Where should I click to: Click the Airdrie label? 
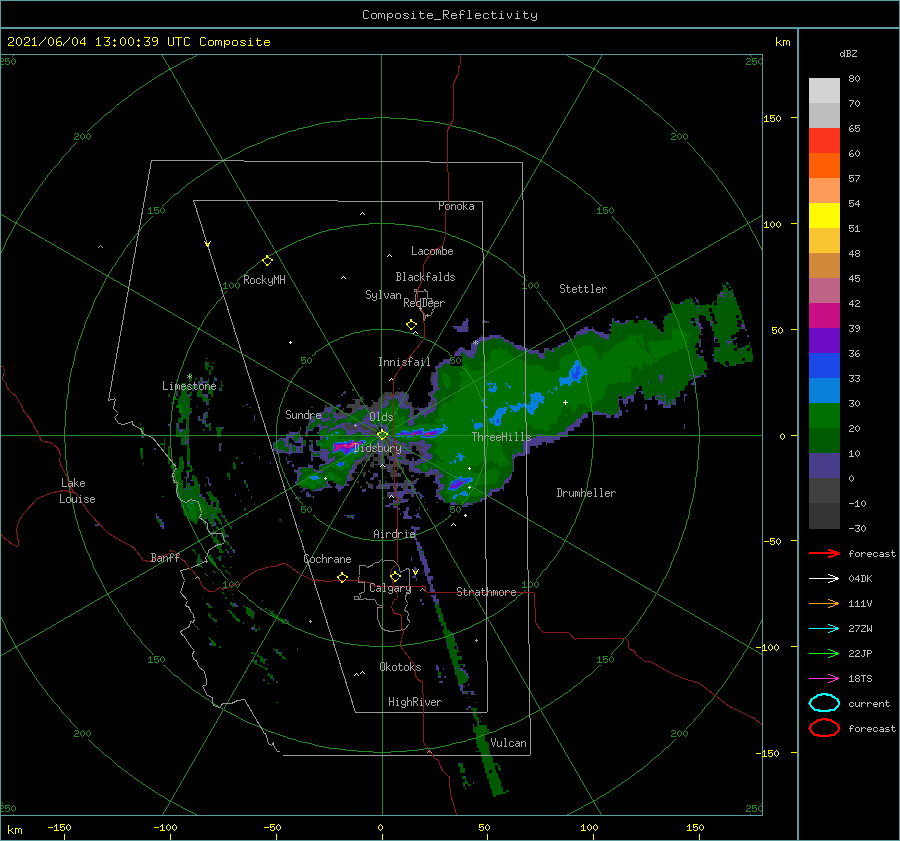394,534
